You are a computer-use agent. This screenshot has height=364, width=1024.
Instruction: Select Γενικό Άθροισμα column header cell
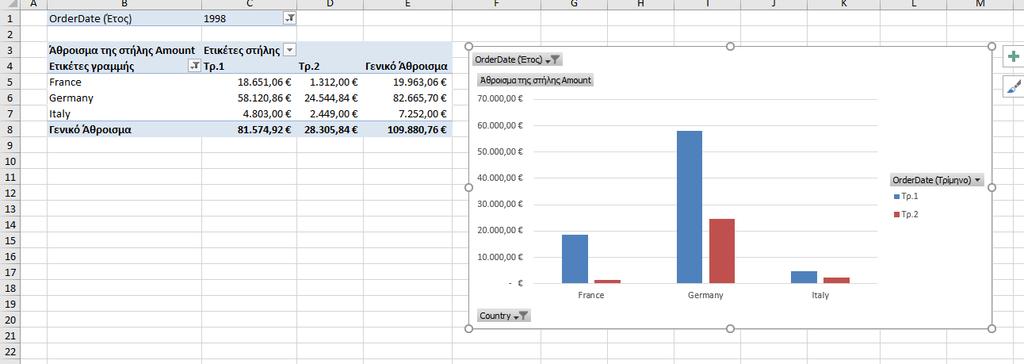(x=408, y=66)
